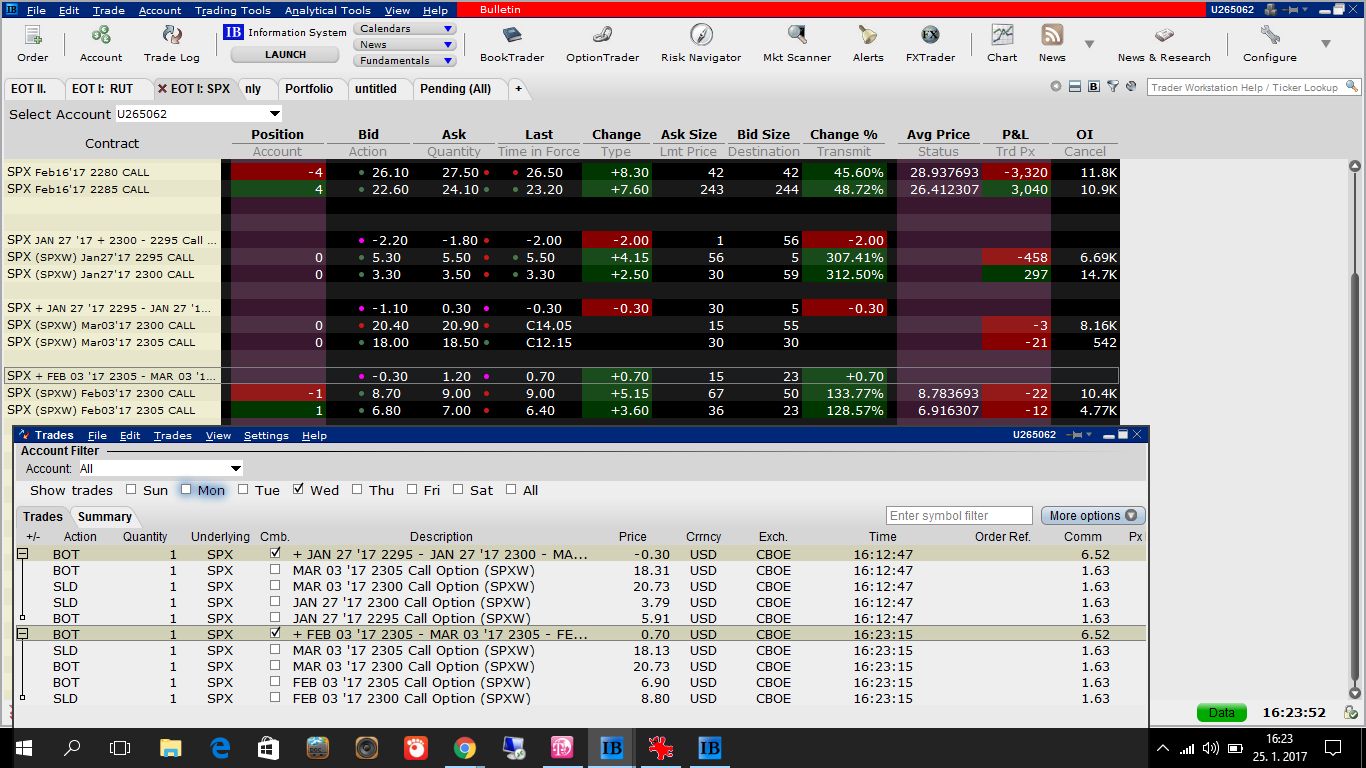Click the Windows Start button
The height and width of the screenshot is (768, 1366).
click(23, 747)
